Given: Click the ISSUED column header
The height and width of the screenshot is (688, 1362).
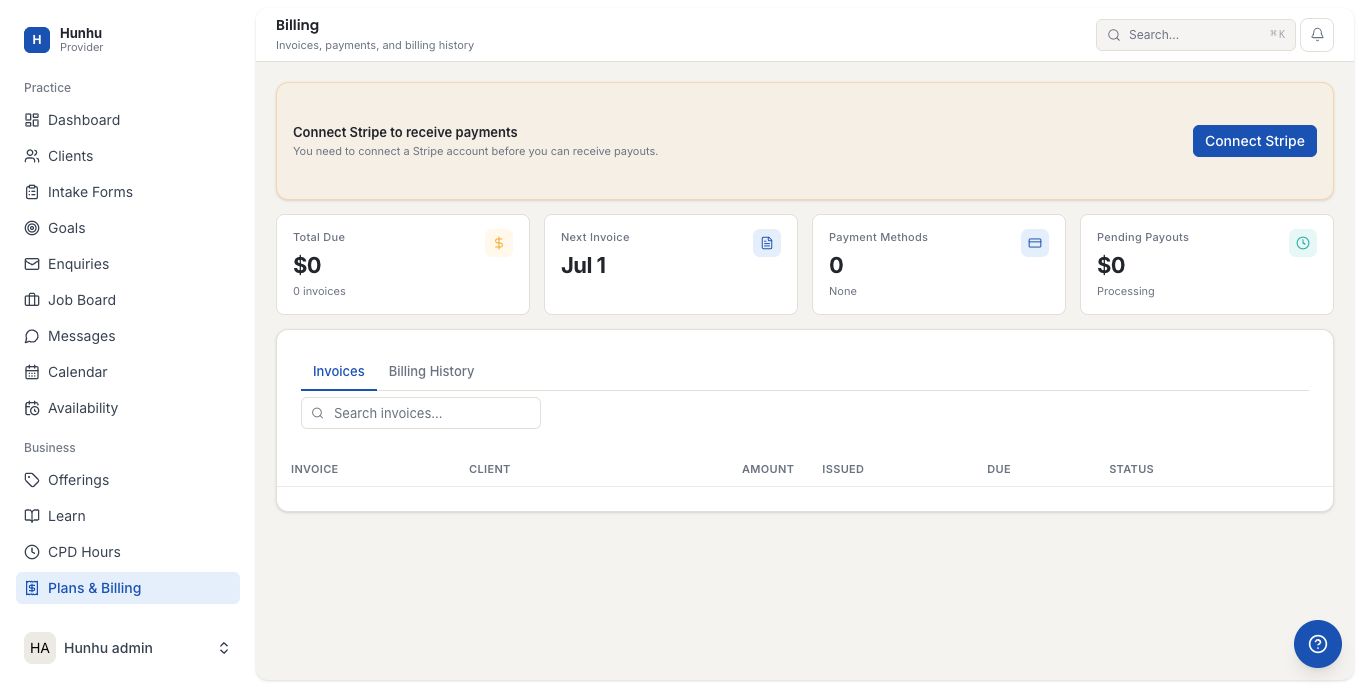Looking at the screenshot, I should click(843, 469).
